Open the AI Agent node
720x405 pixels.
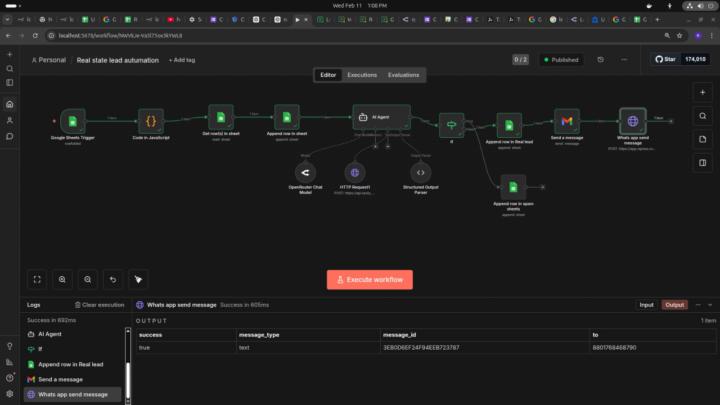pyautogui.click(x=381, y=117)
